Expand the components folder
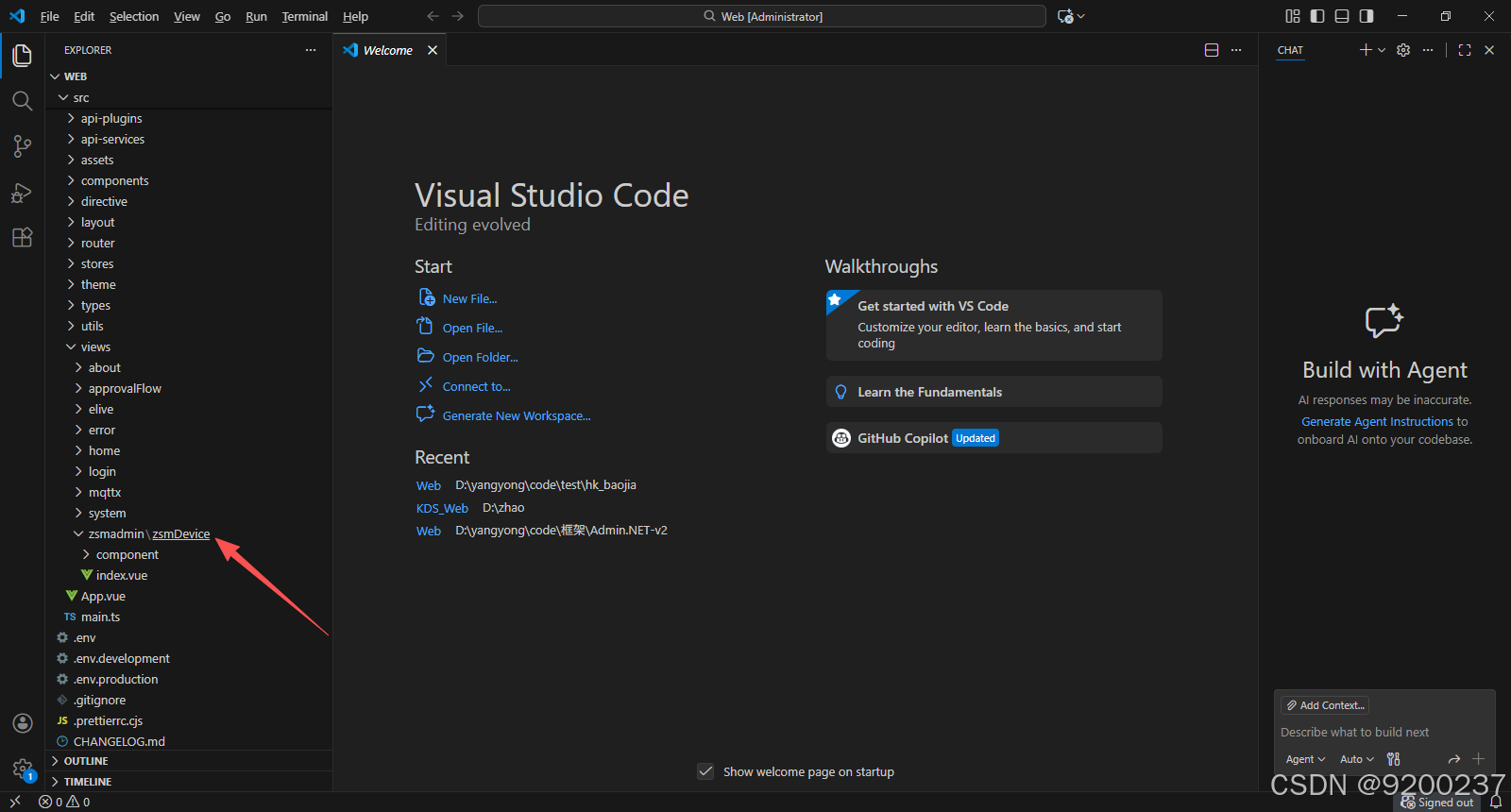The image size is (1511, 812). coord(189,180)
